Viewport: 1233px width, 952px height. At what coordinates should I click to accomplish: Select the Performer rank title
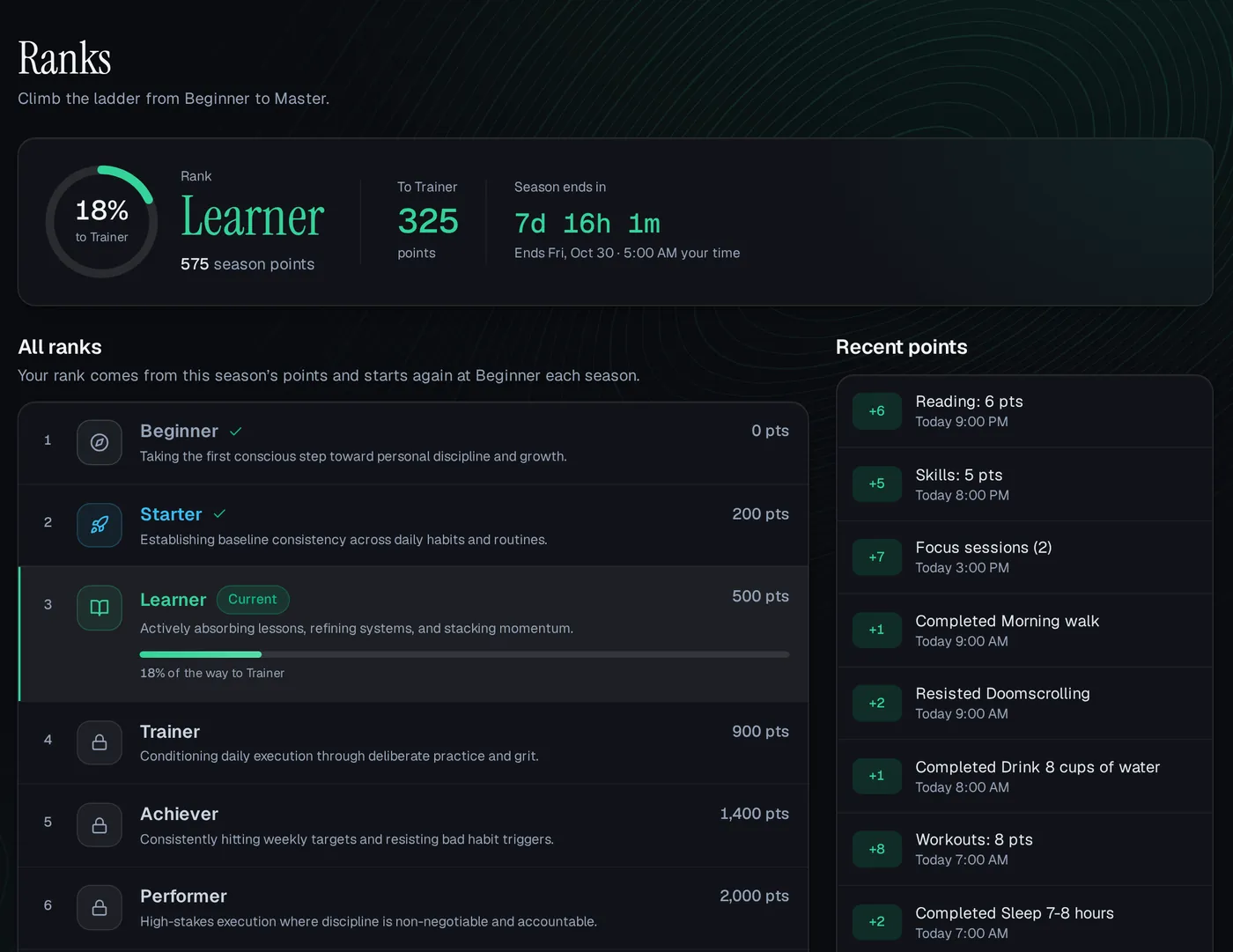click(x=183, y=897)
